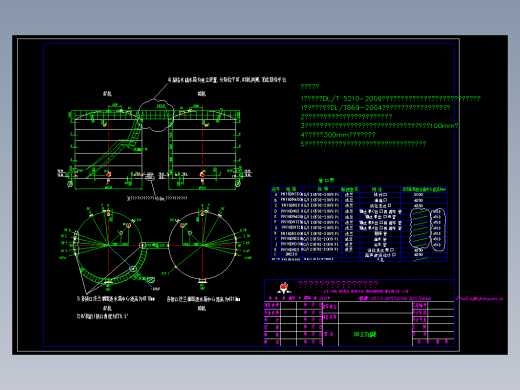Select the cyan diagonal line in the left plan view
520x390 pixels.
pyautogui.click(x=131, y=266)
